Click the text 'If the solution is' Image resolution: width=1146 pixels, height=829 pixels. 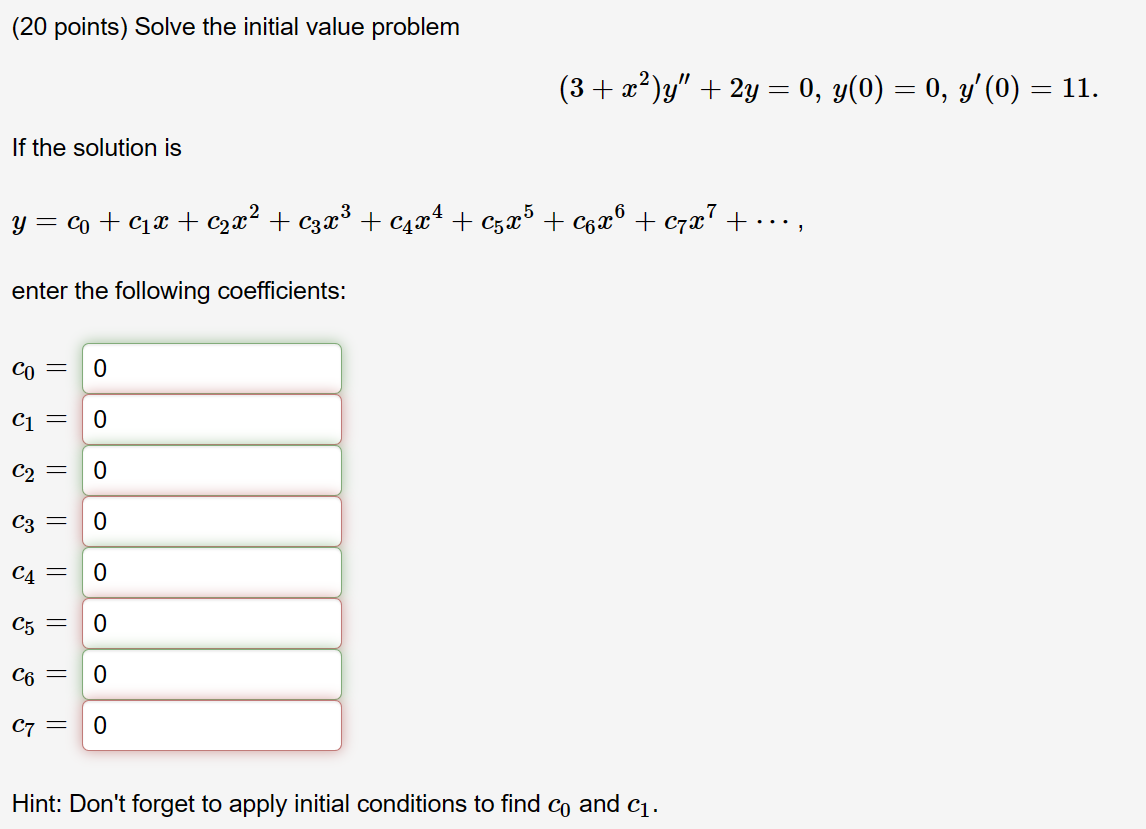pyautogui.click(x=96, y=147)
